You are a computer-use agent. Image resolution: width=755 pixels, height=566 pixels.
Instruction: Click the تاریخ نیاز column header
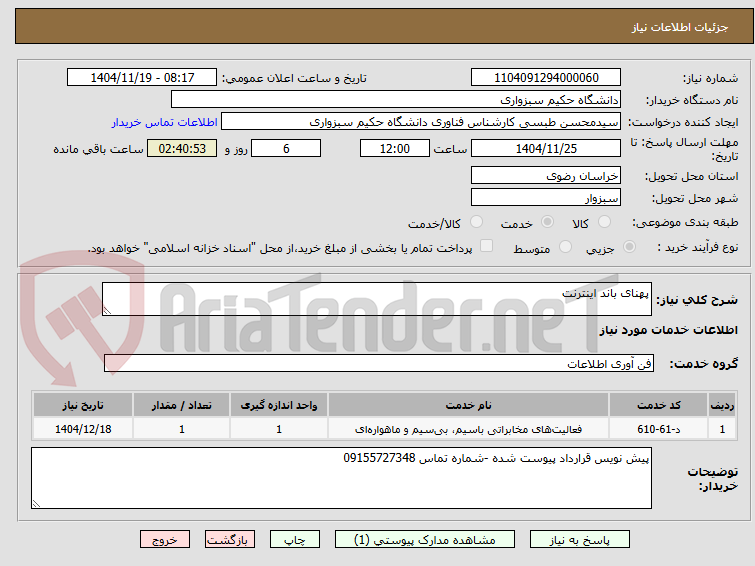(x=83, y=405)
